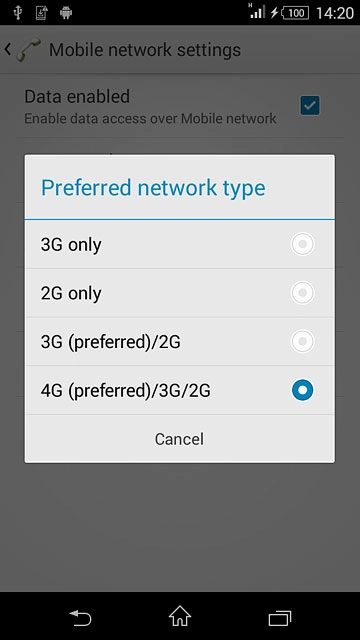Screen dimensions: 360x640
Task: Tap the Data enabled setting row
Action: [180, 106]
